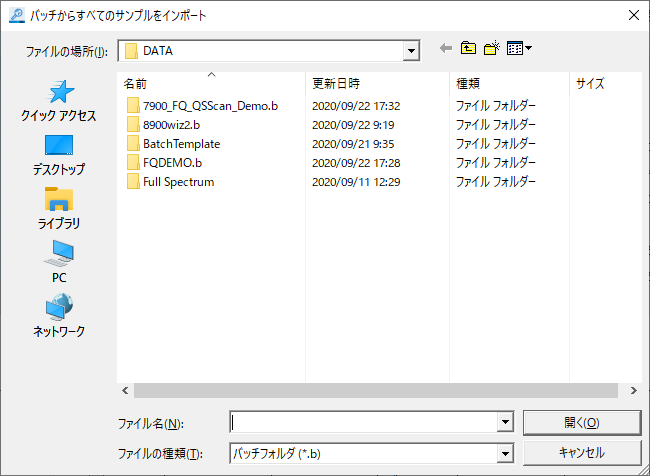The height and width of the screenshot is (476, 650).
Task: Open the view menu icon
Action: tap(519, 49)
